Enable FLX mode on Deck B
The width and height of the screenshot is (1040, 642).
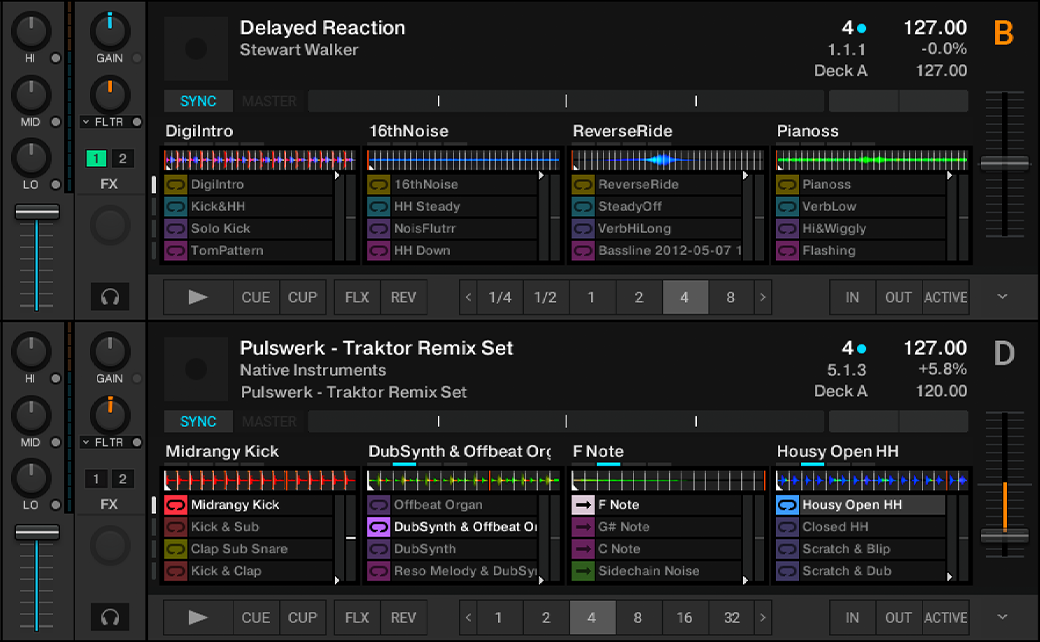357,297
